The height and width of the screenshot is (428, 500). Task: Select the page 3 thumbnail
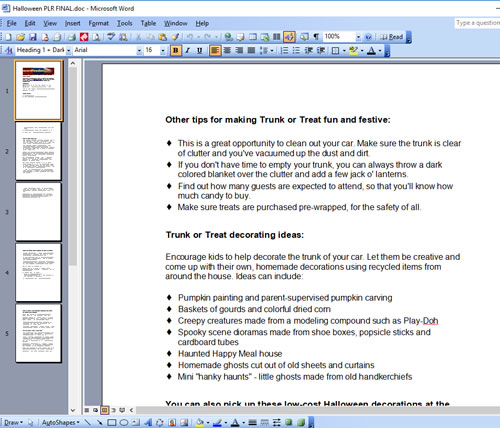38,212
